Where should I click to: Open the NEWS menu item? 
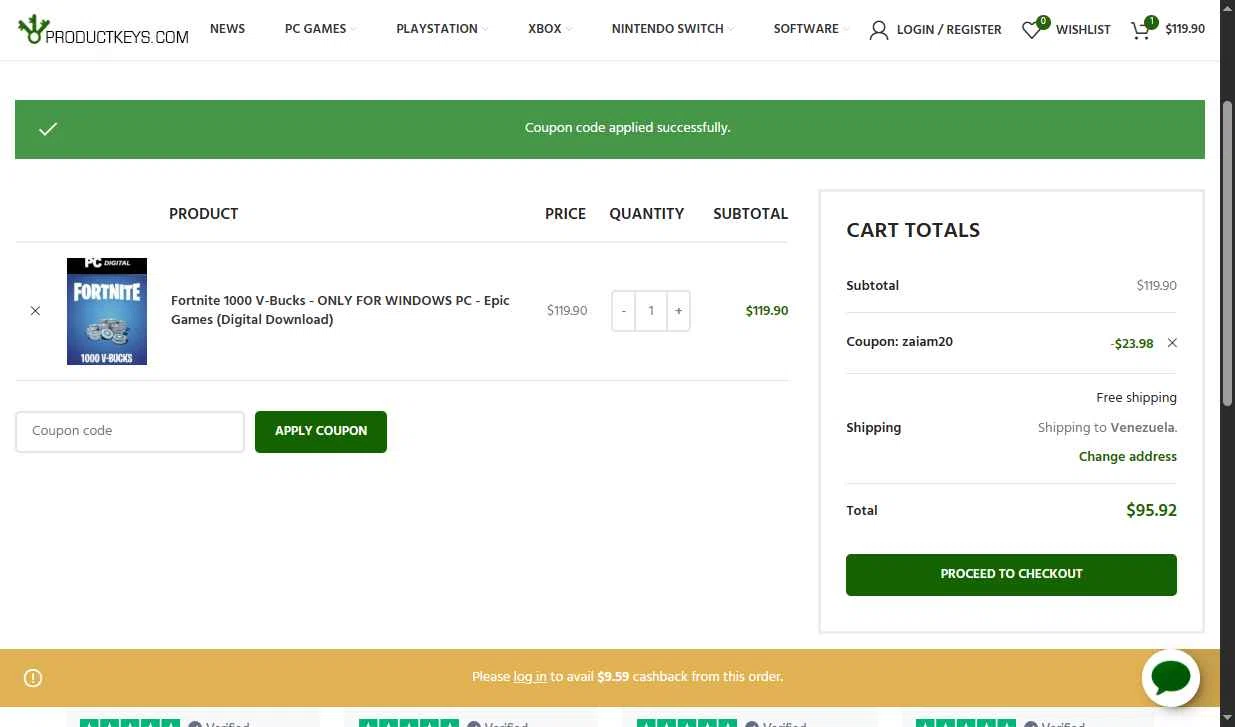pos(227,29)
